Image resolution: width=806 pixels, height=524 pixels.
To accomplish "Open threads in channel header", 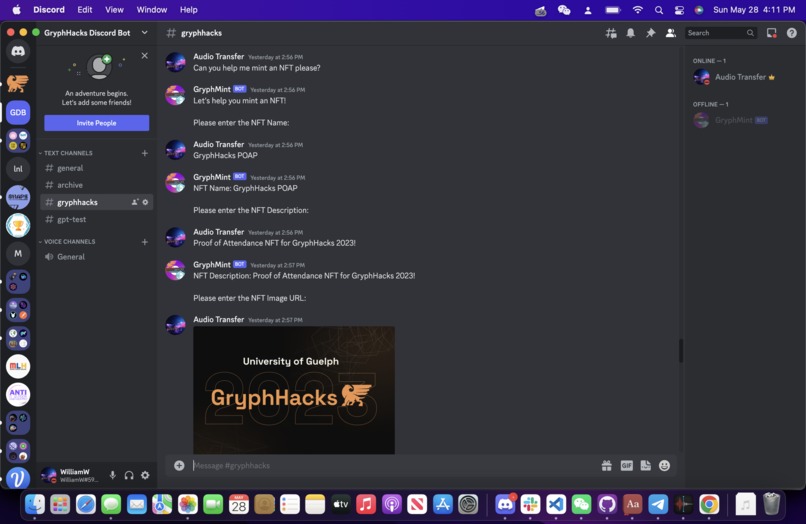I will click(x=611, y=33).
